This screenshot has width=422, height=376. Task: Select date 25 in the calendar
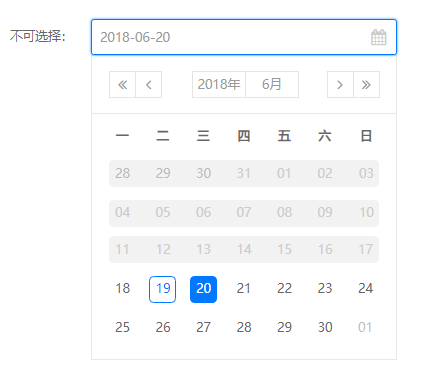click(122, 327)
